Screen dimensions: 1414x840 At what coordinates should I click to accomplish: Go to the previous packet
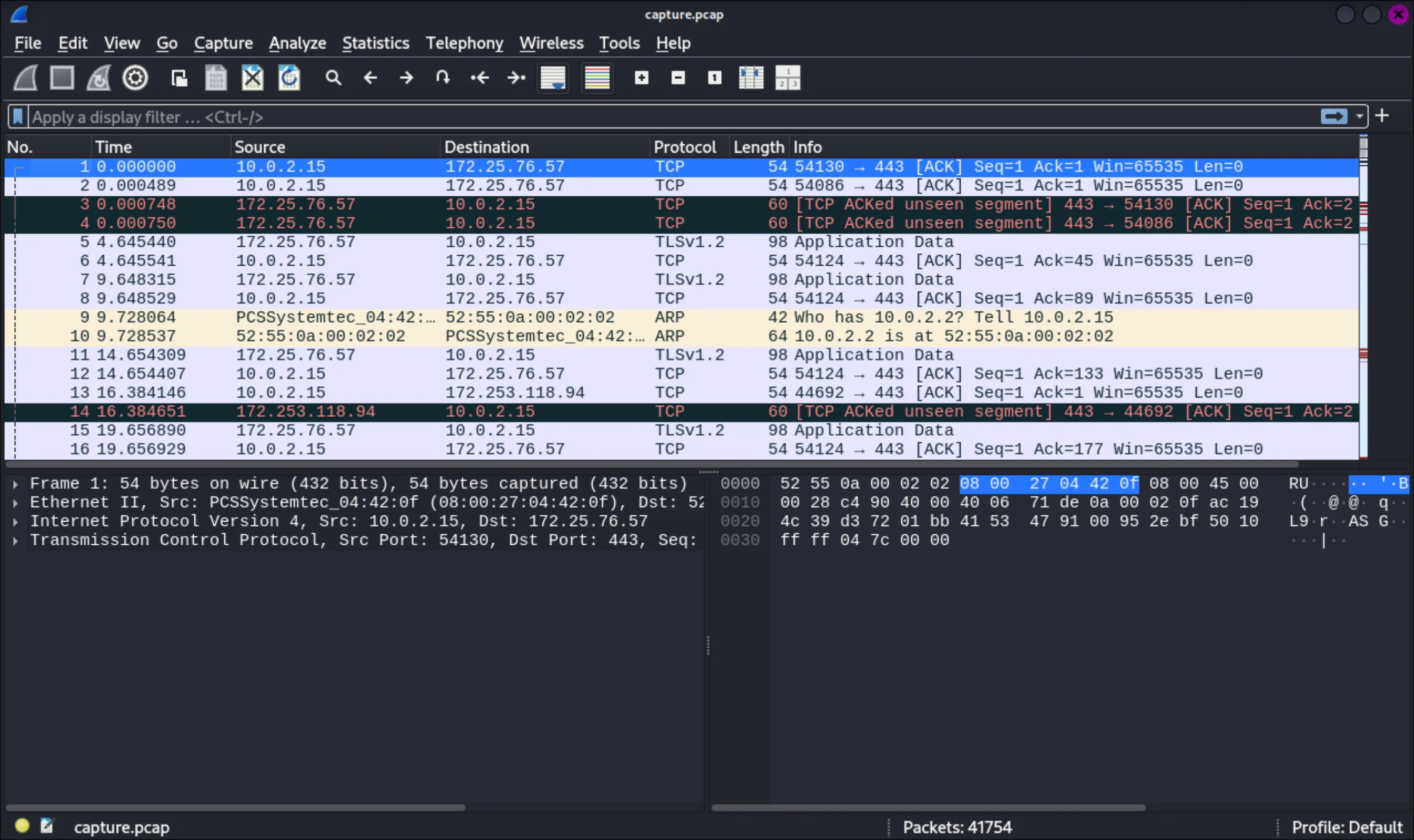[370, 77]
